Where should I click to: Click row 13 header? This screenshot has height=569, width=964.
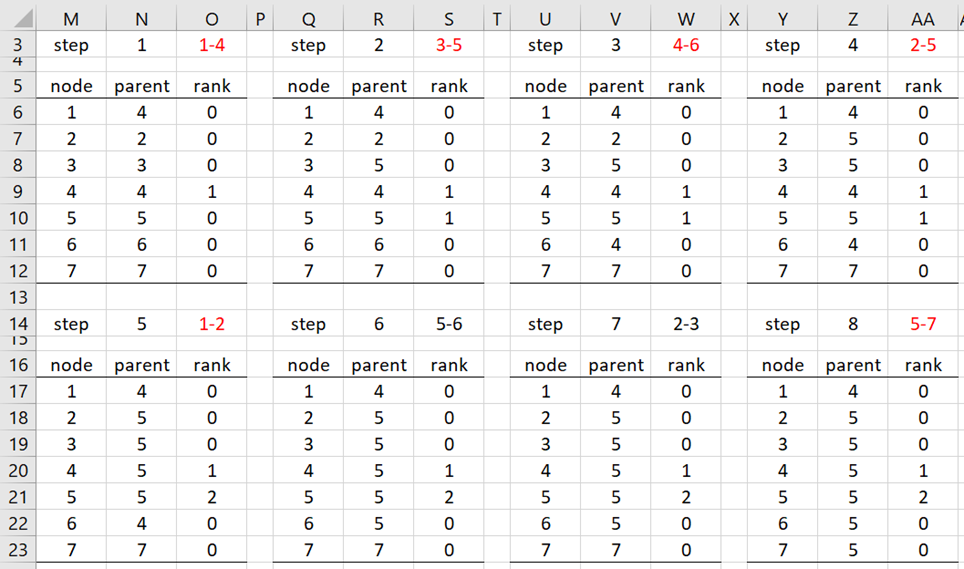click(18, 297)
